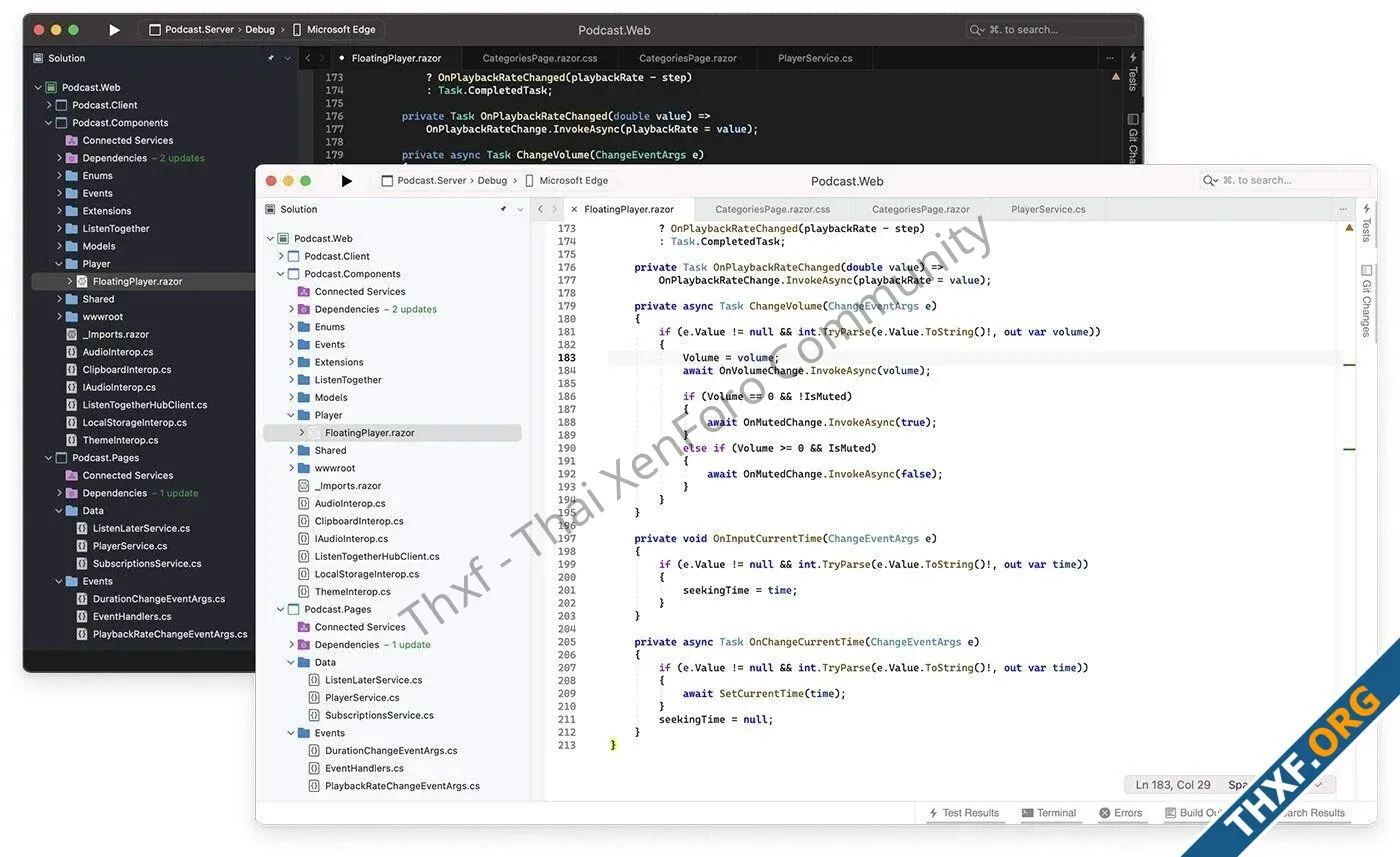The image size is (1400, 857).
Task: Collapse the Data folder in light window
Action: [291, 662]
